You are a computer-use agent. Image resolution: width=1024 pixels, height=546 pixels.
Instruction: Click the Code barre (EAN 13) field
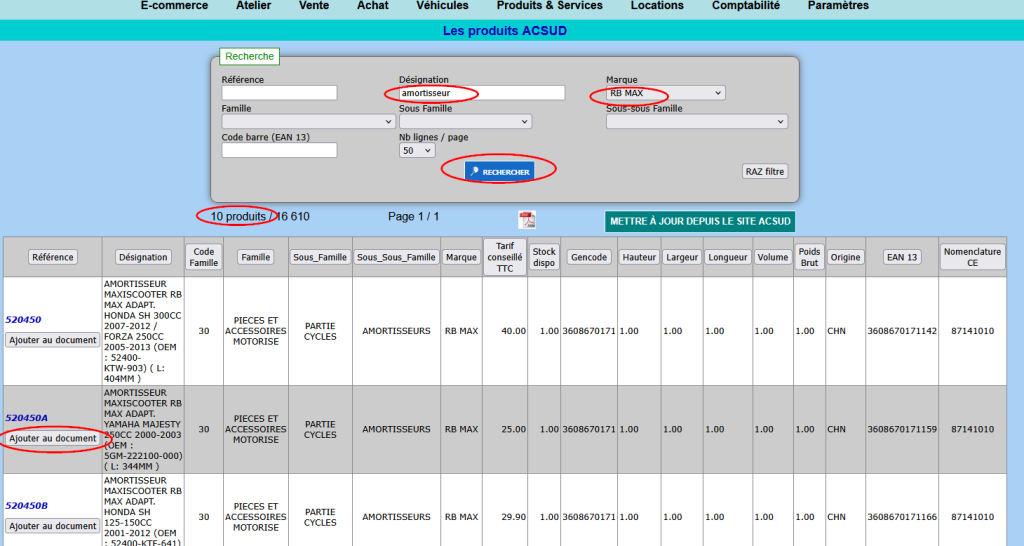279,150
